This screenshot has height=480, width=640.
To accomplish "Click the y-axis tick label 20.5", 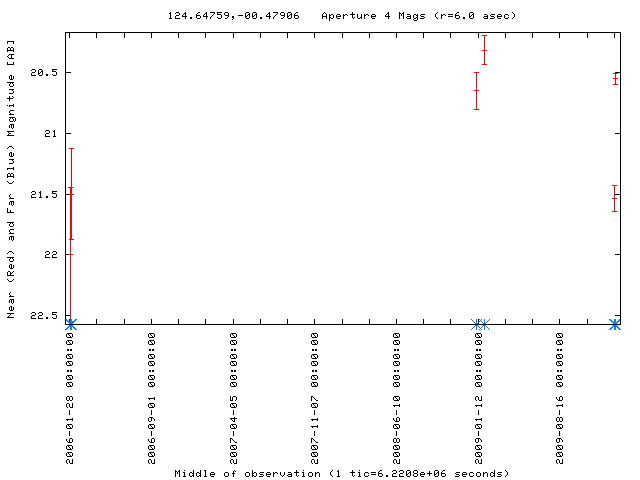I will 44,73.
